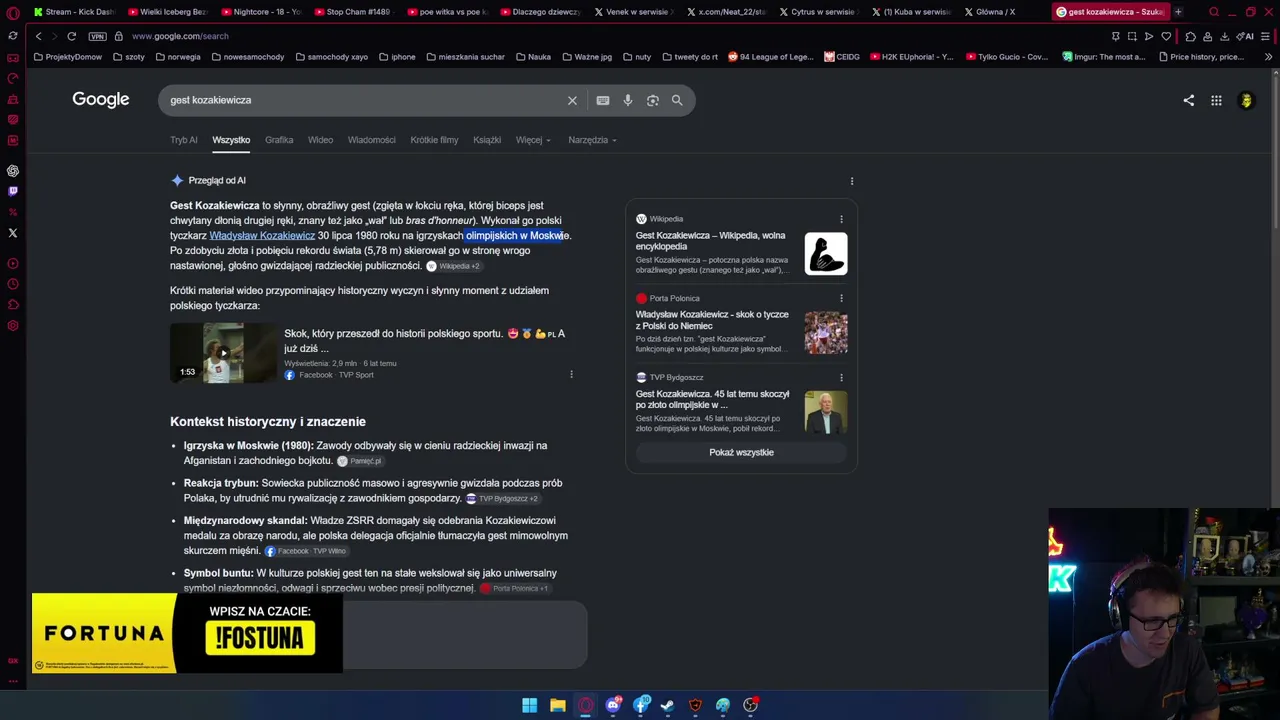Open the Pamięć.pl source chip

pyautogui.click(x=360, y=461)
